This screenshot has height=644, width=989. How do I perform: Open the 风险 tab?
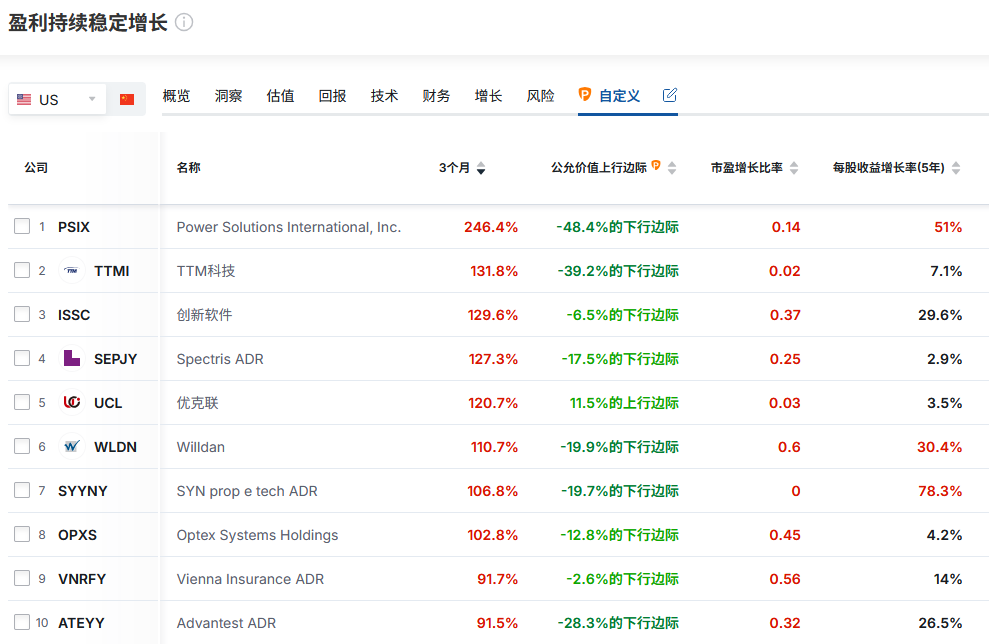[x=541, y=96]
